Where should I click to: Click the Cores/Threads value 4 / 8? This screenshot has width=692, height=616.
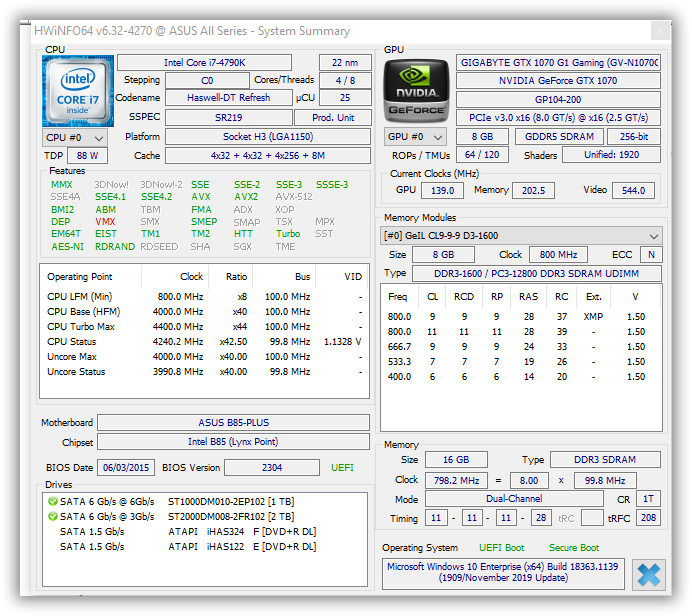coord(345,81)
